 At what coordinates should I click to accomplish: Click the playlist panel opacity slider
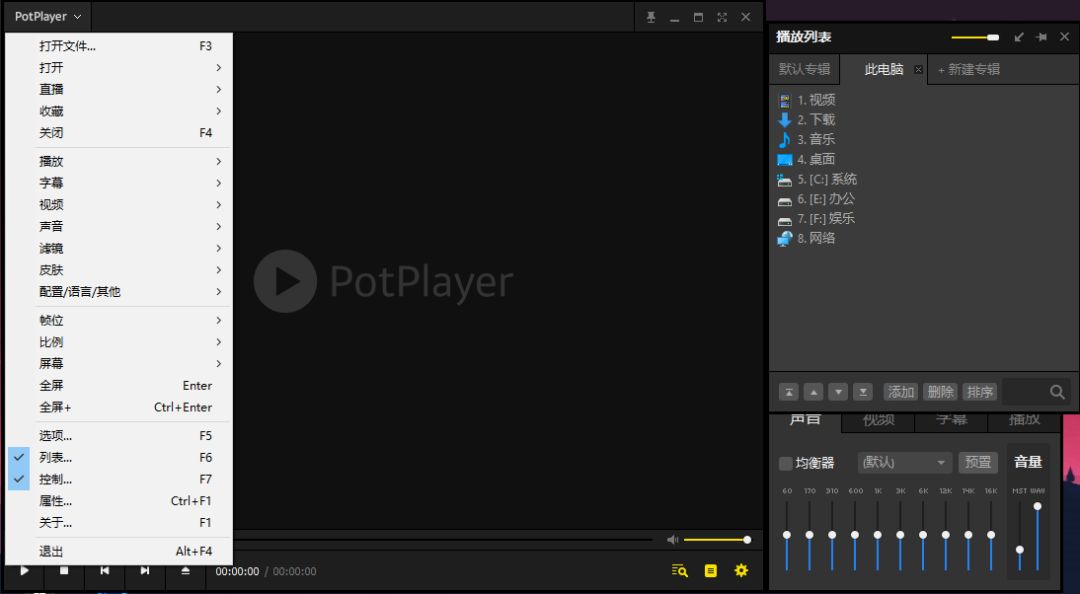[975, 37]
